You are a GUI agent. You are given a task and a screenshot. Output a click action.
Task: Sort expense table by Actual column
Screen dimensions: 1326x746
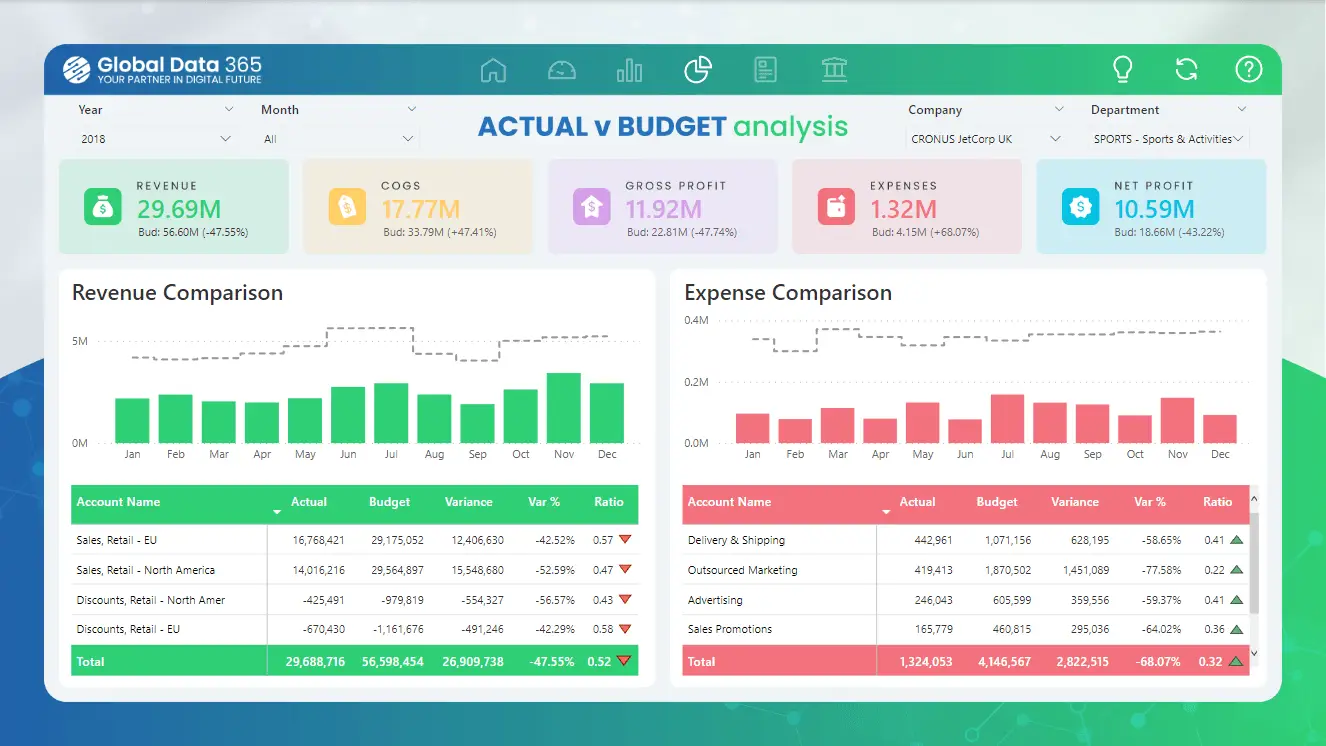pos(918,502)
